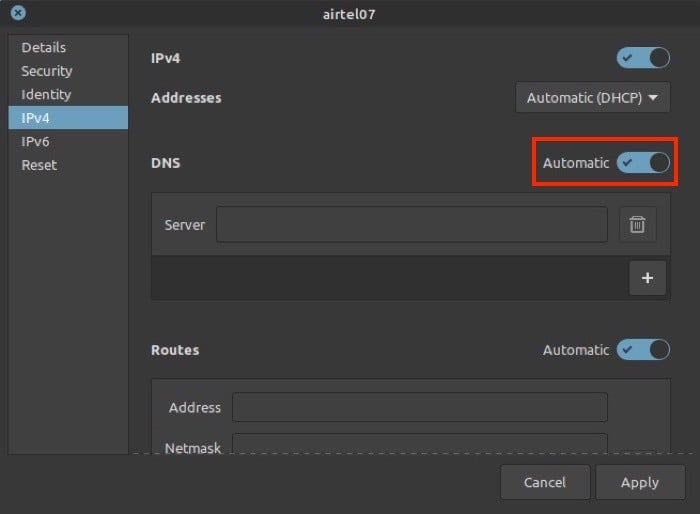Add a DNS server with plus button
The width and height of the screenshot is (700, 514).
[x=647, y=278]
